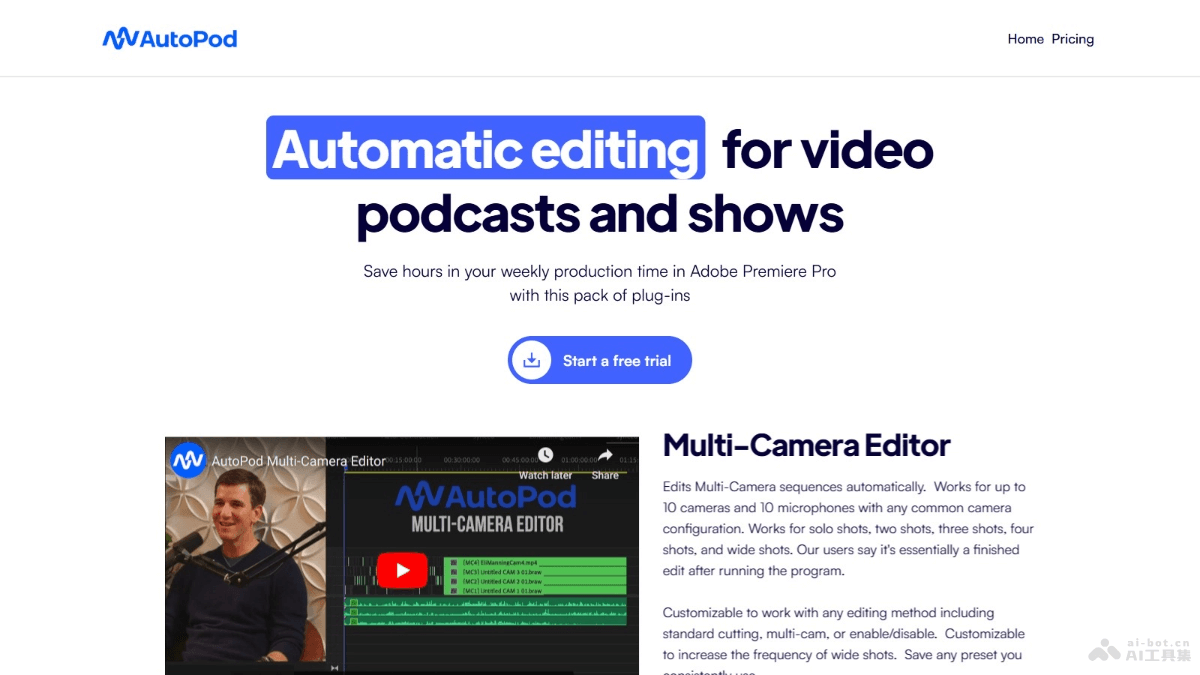Click the 00:30:00:00 timeline ruler mark
The height and width of the screenshot is (675, 1200).
[460, 460]
